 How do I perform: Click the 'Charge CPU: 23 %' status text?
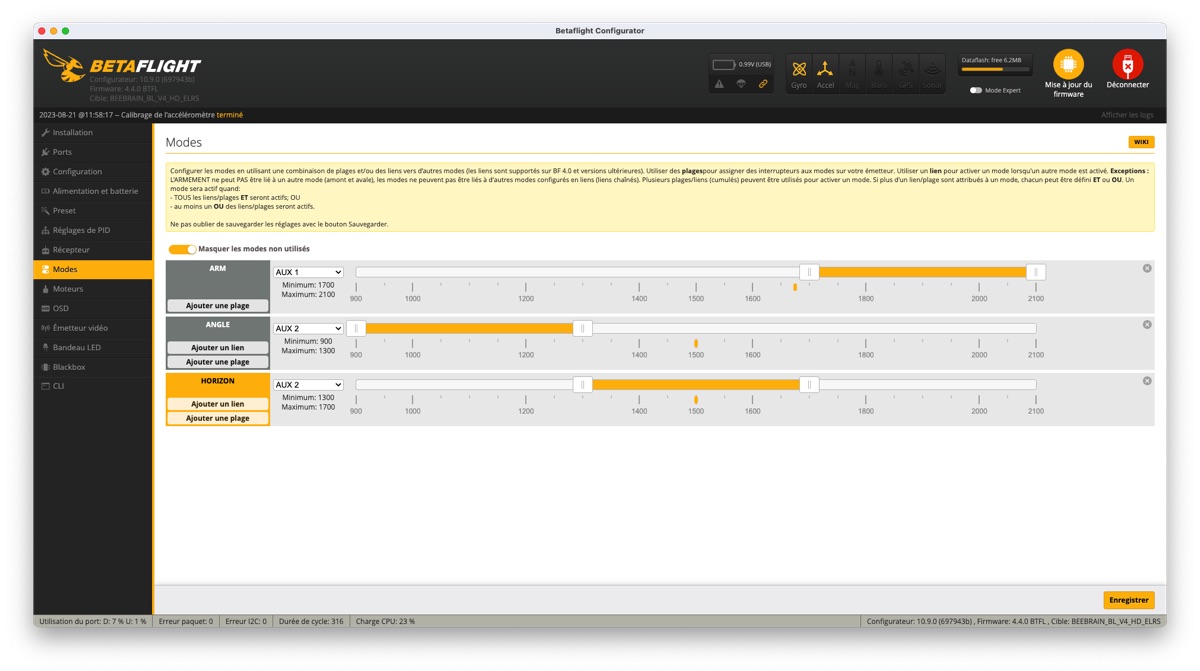(385, 621)
